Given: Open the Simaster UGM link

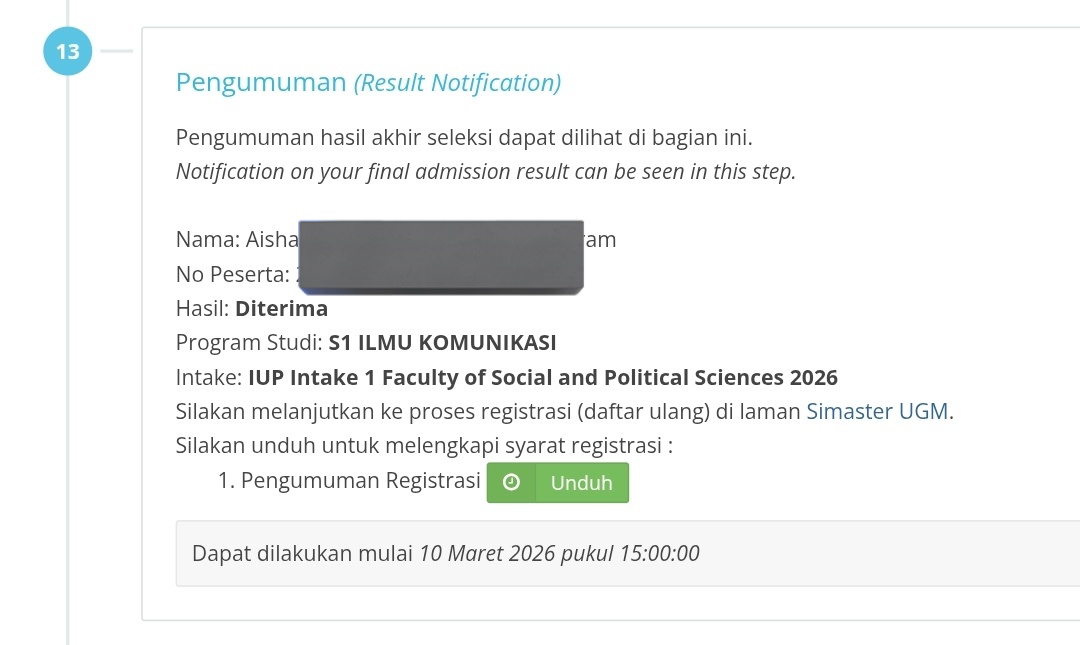Looking at the screenshot, I should point(878,411).
